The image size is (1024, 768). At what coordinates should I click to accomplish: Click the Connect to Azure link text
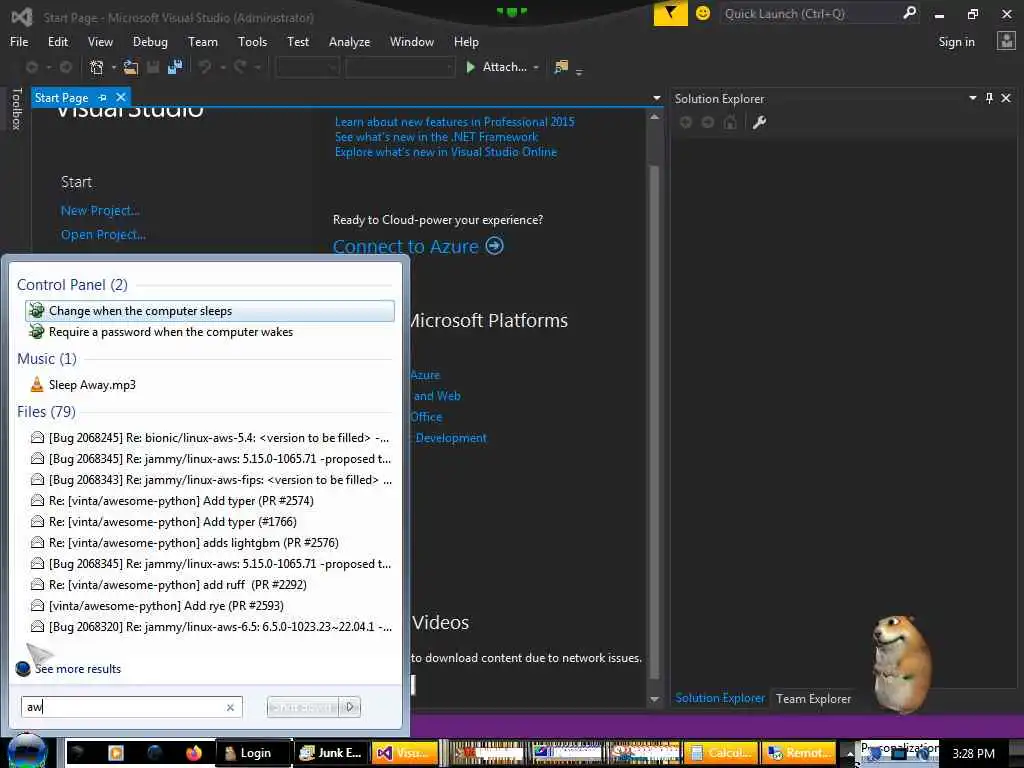(406, 246)
